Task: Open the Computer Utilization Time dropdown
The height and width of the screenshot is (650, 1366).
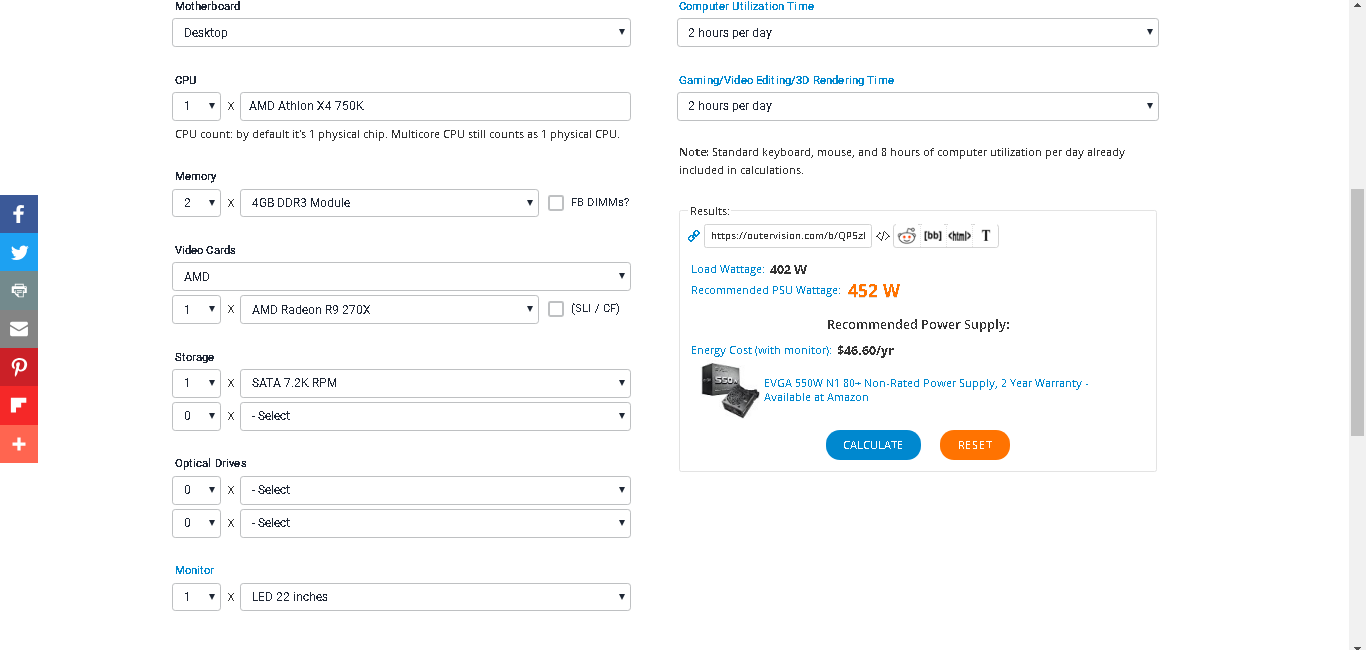Action: pyautogui.click(x=917, y=33)
